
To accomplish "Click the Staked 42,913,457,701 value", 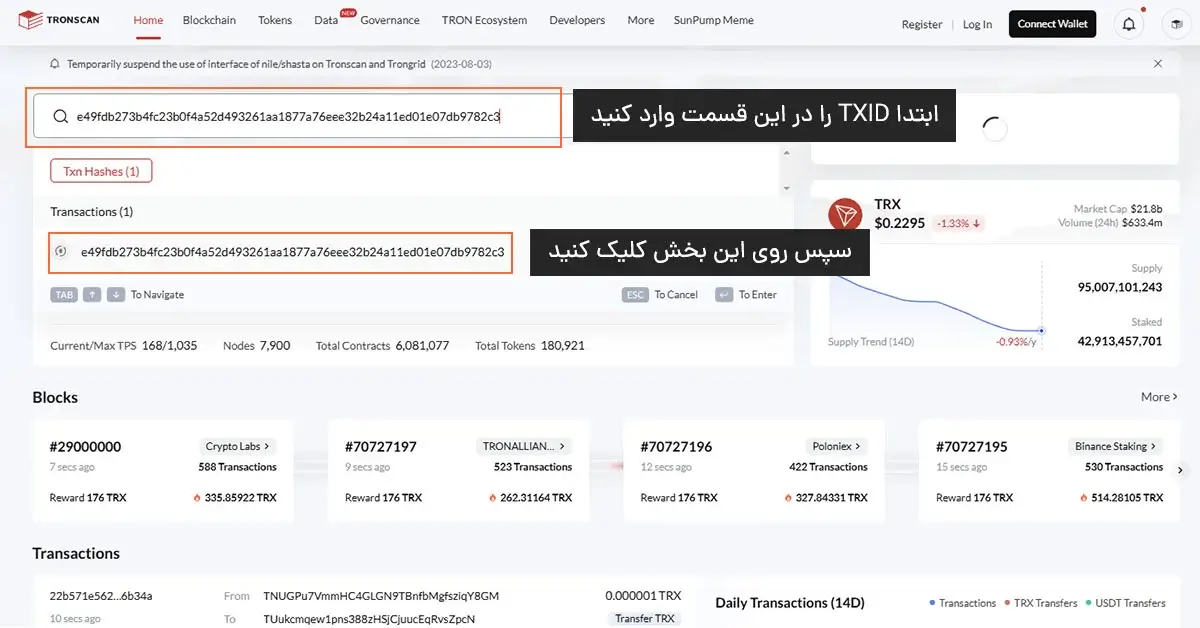I will coord(1120,341).
